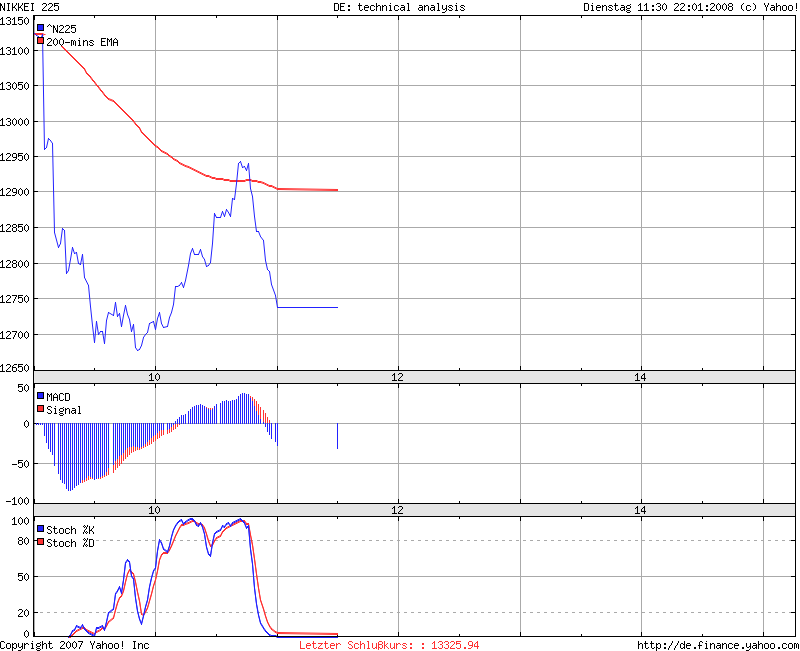
Task: Click the -50 label on MACD axis
Action: point(18,464)
